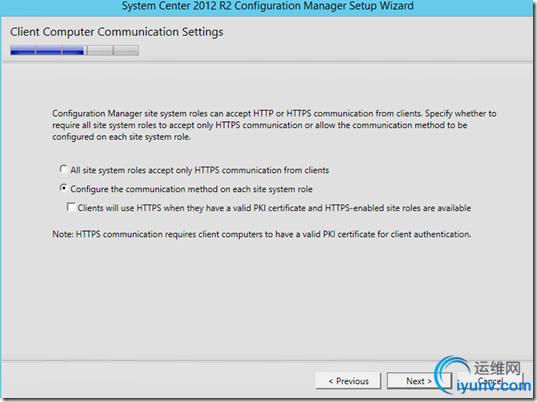Click the Note about HTTPS communication text
Viewport: 537px width, 402px height.
point(262,234)
